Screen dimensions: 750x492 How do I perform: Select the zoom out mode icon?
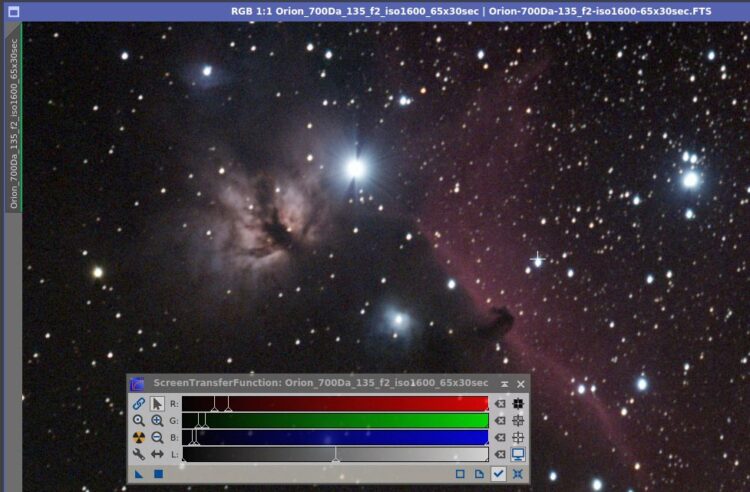tap(157, 437)
